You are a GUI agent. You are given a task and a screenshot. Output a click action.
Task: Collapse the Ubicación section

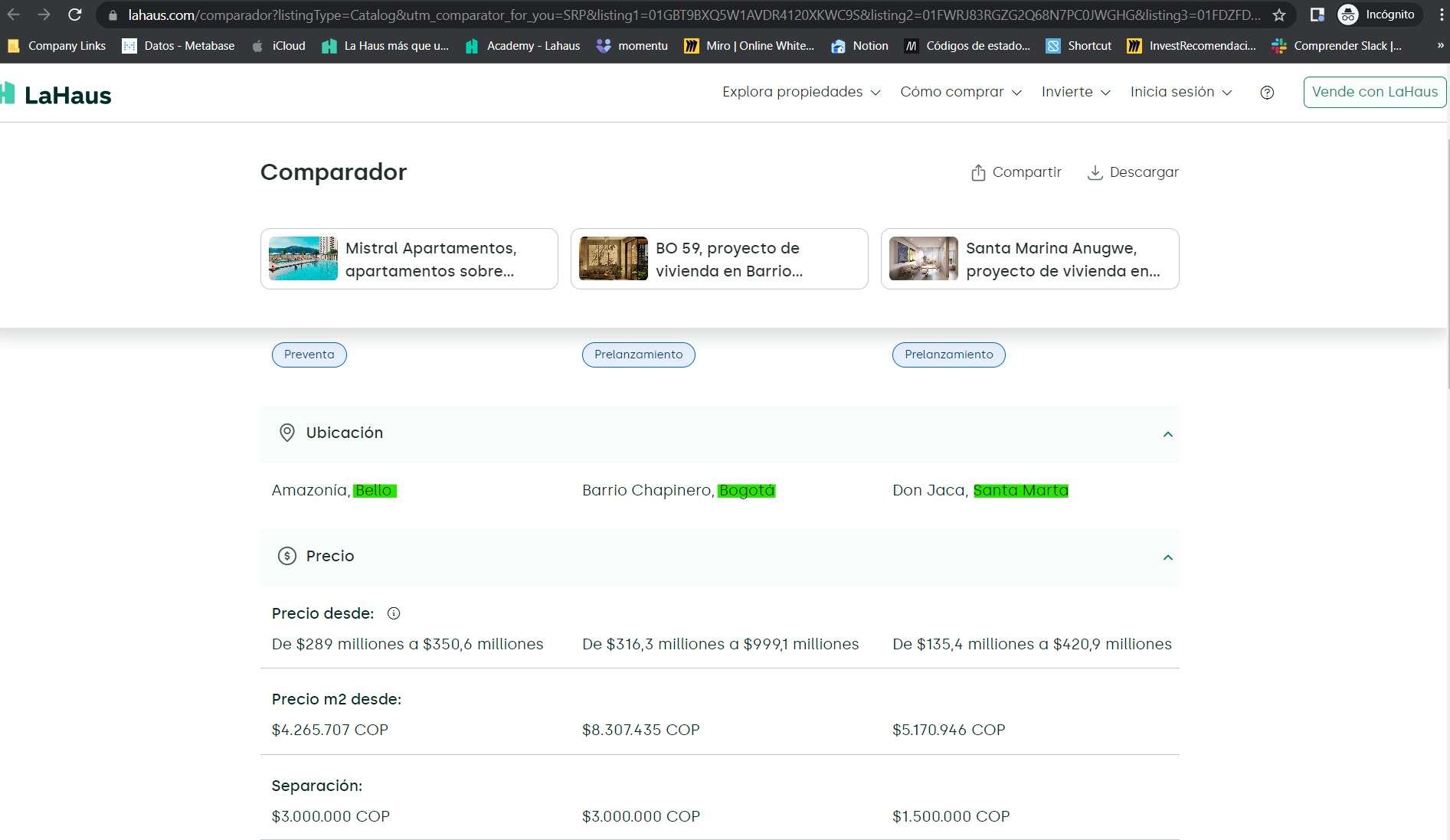click(1167, 434)
